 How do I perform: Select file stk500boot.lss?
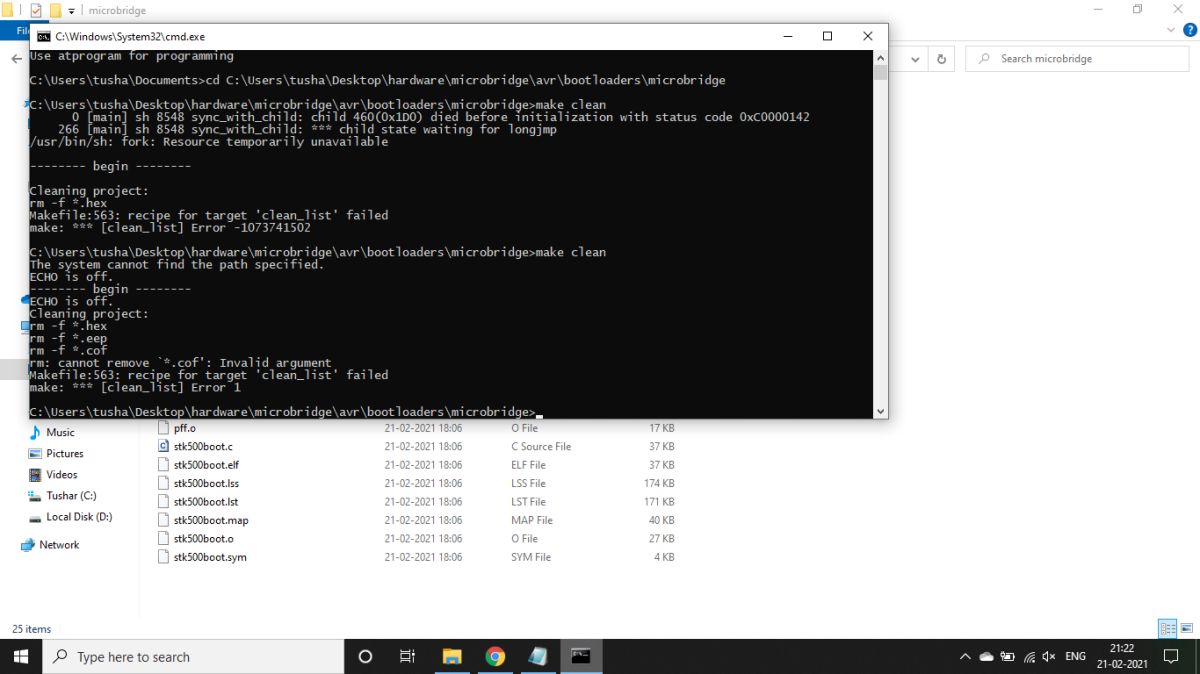[206, 483]
